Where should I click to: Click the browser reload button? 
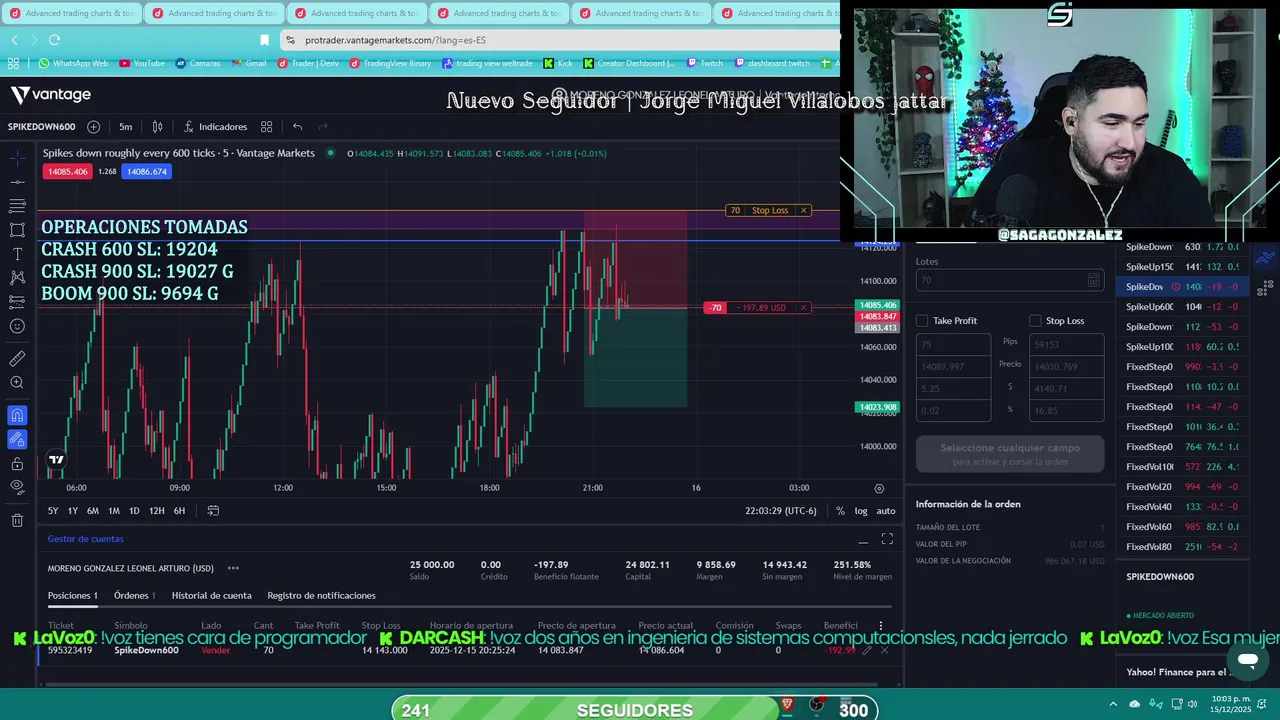pos(54,40)
